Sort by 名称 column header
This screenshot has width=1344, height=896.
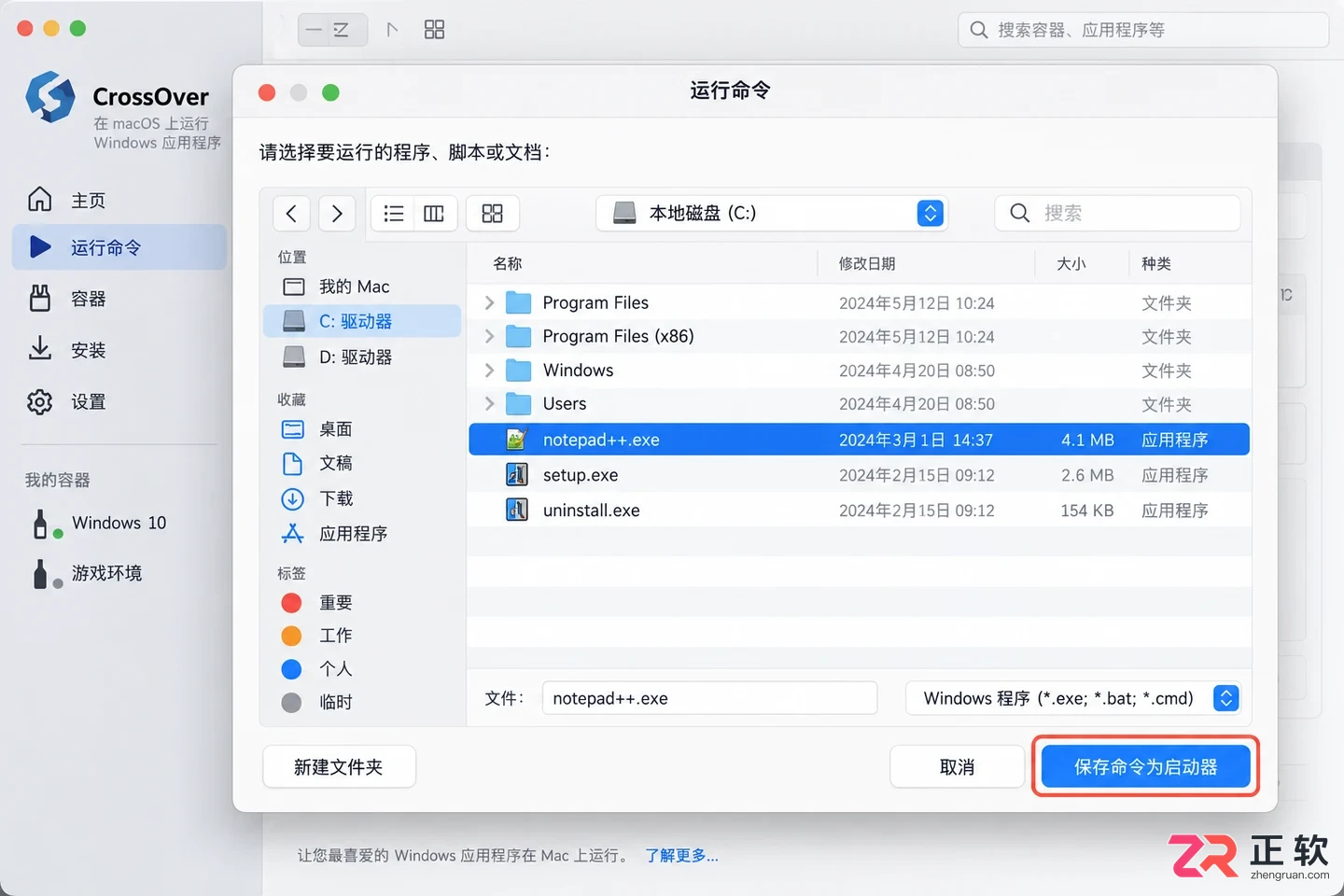[508, 264]
